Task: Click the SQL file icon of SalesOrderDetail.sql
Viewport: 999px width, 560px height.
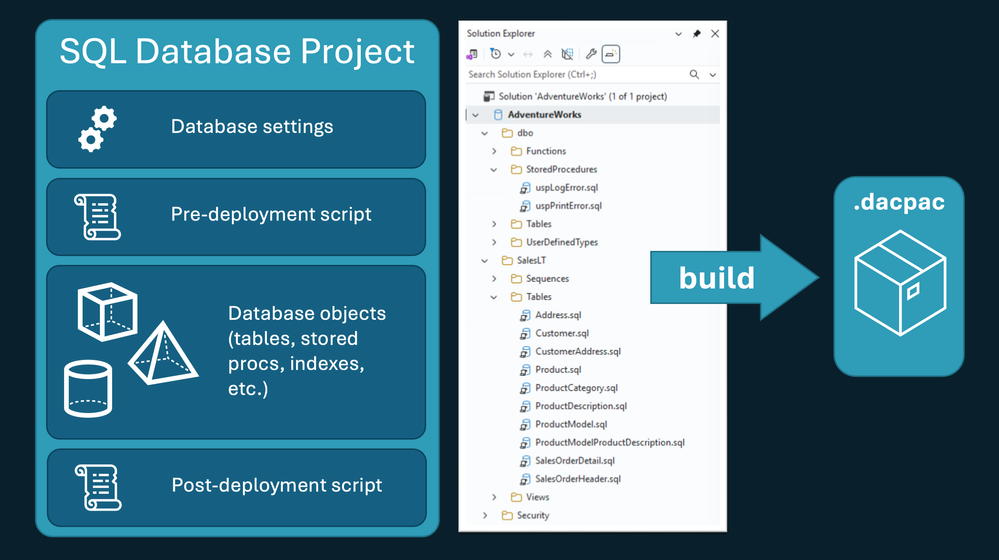Action: pos(525,461)
